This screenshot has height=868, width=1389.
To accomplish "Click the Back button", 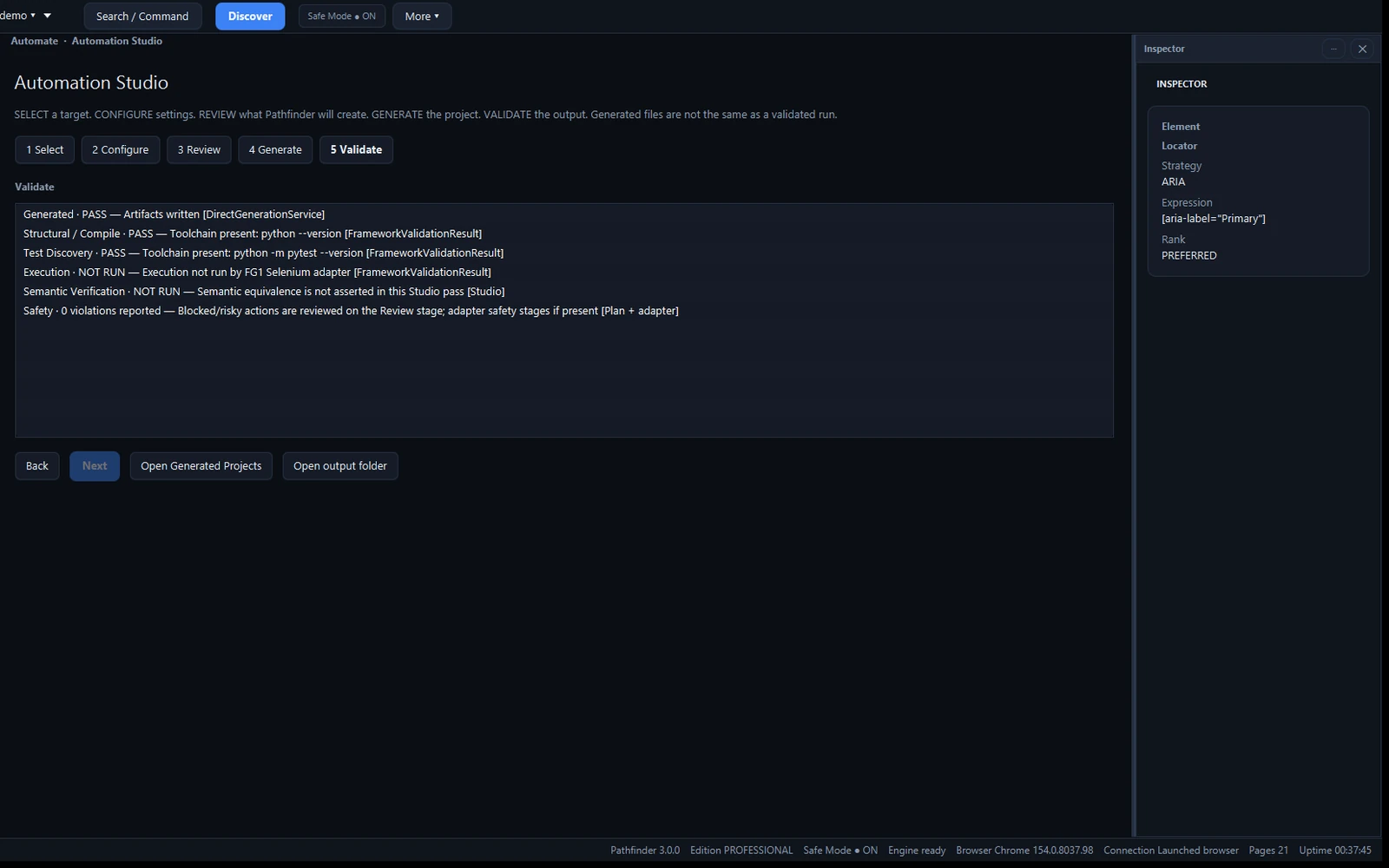I will click(x=37, y=466).
